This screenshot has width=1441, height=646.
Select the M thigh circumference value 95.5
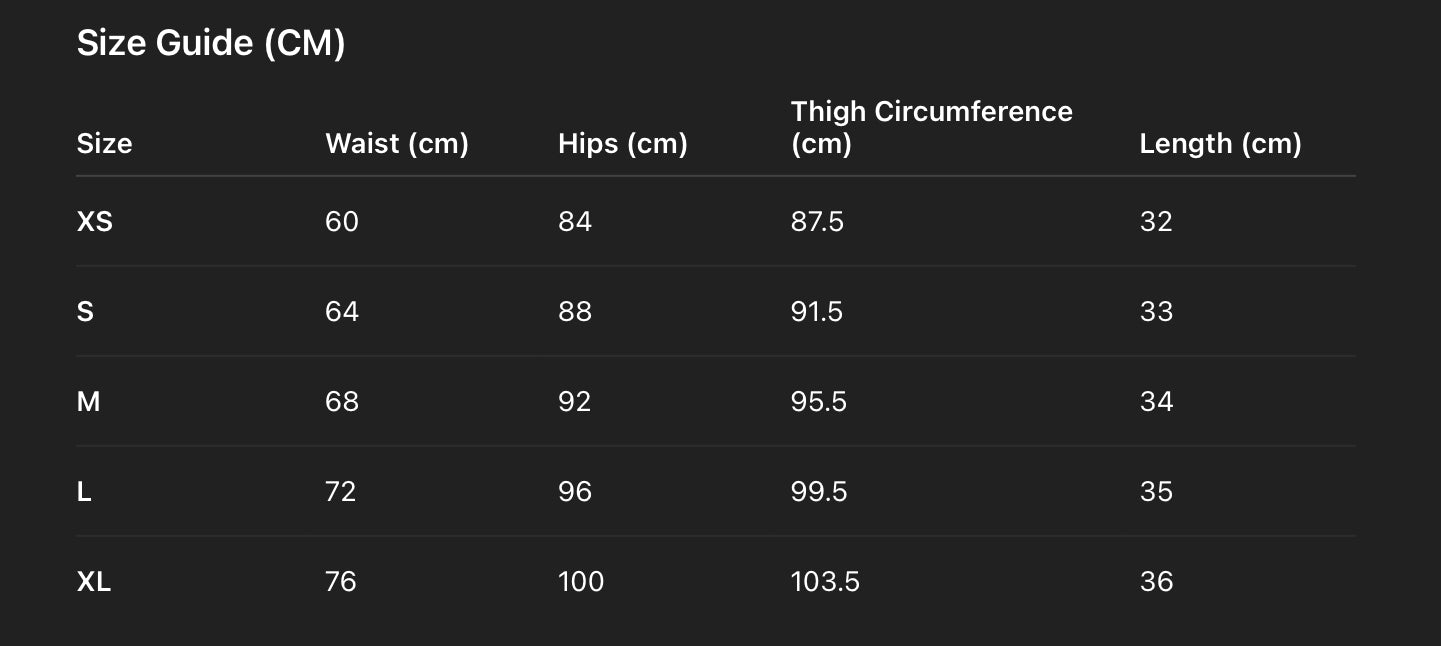click(818, 401)
